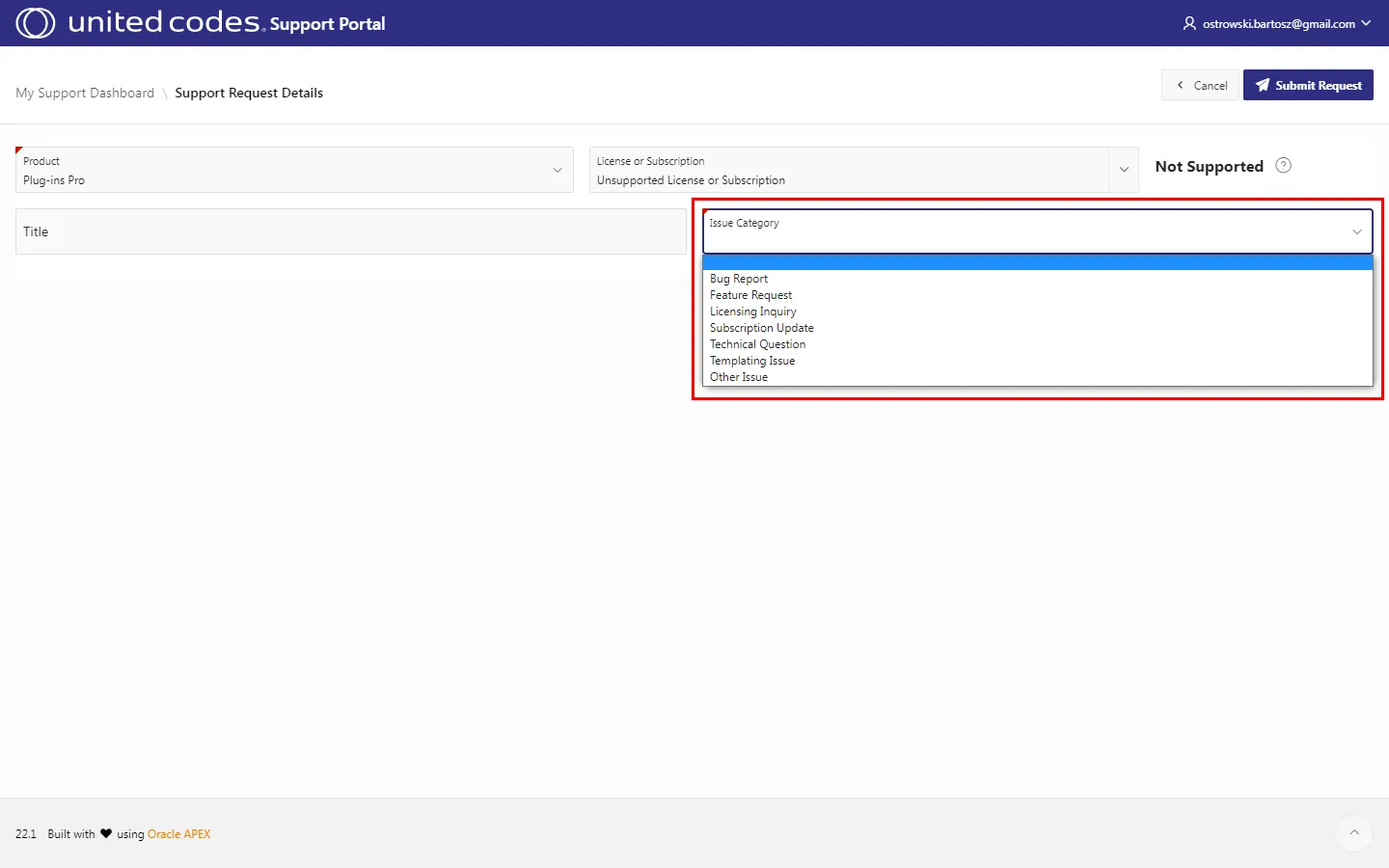
Task: Open License or Subscription dropdown
Action: pyautogui.click(x=1124, y=171)
